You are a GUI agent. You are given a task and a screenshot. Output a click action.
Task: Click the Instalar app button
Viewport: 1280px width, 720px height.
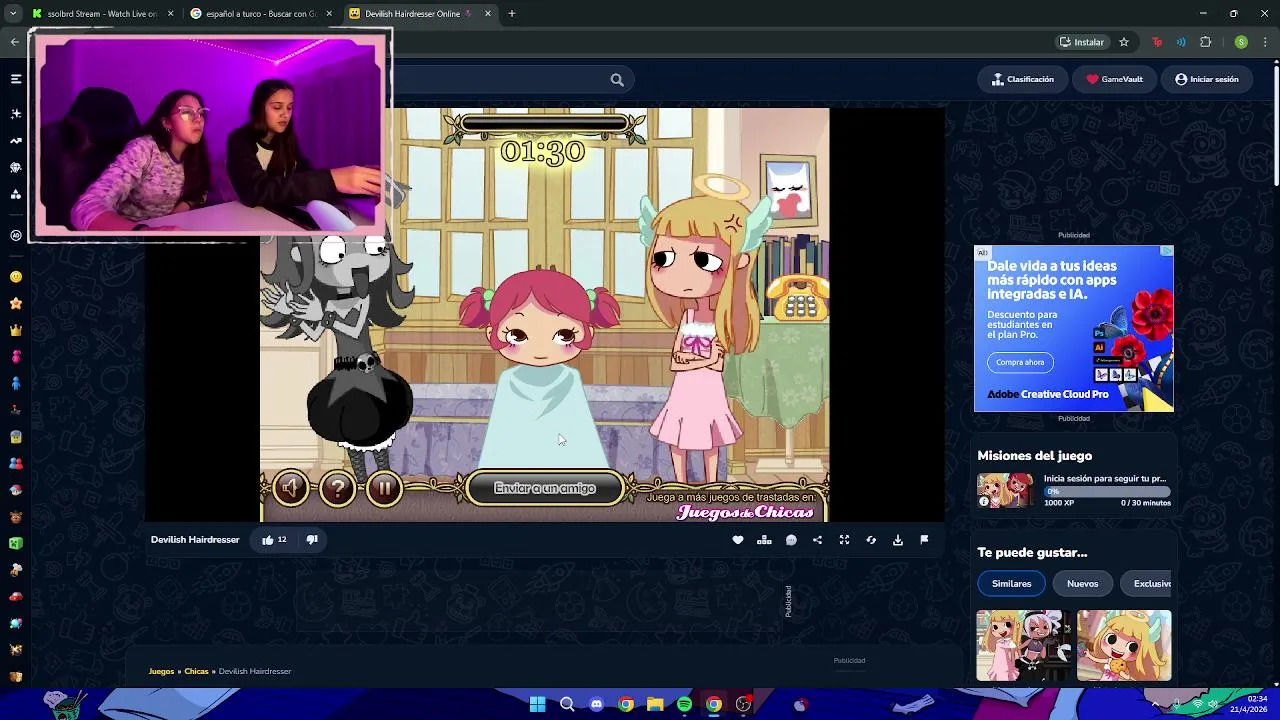(x=1082, y=42)
